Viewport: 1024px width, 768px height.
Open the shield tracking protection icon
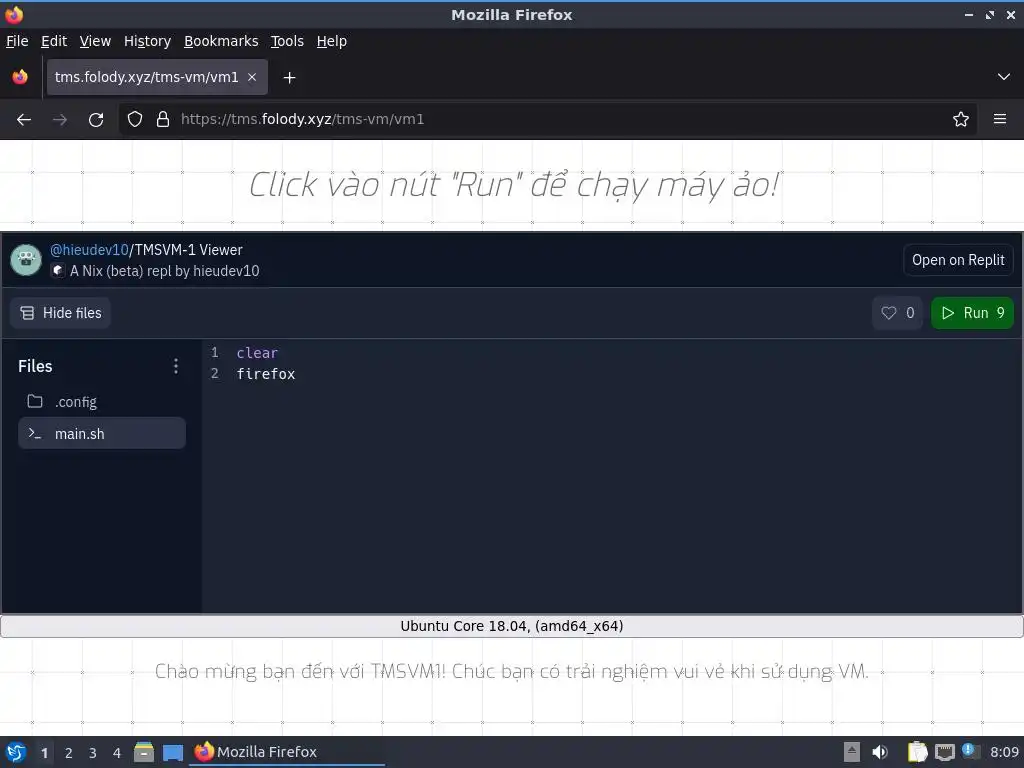pos(135,120)
